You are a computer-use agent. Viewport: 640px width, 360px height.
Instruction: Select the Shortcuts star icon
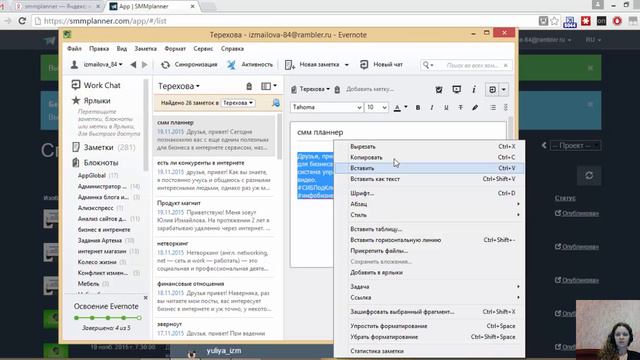[76, 100]
